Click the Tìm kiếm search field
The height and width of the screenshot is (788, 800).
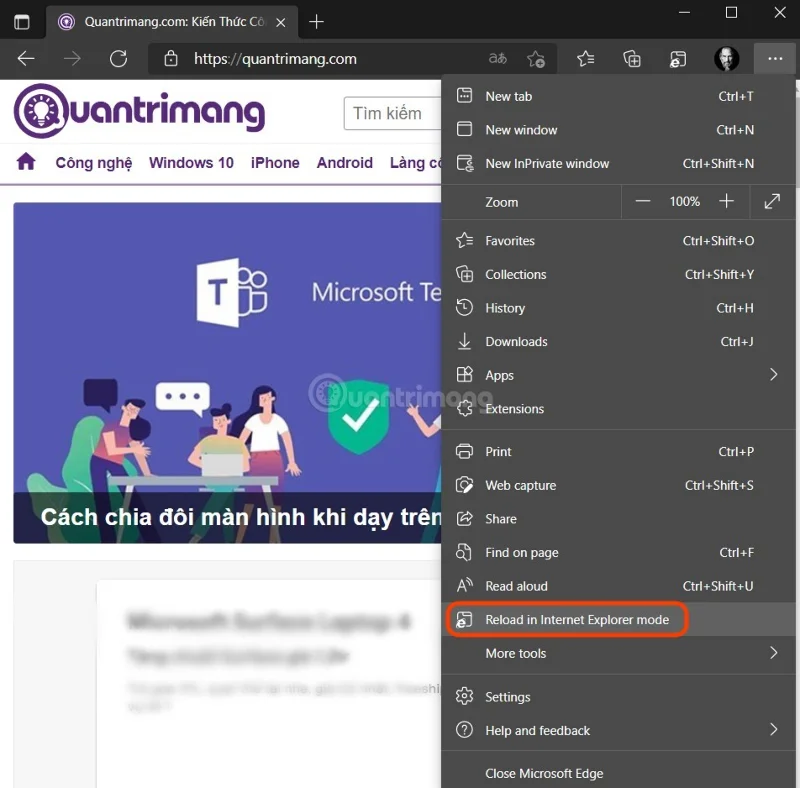point(392,113)
